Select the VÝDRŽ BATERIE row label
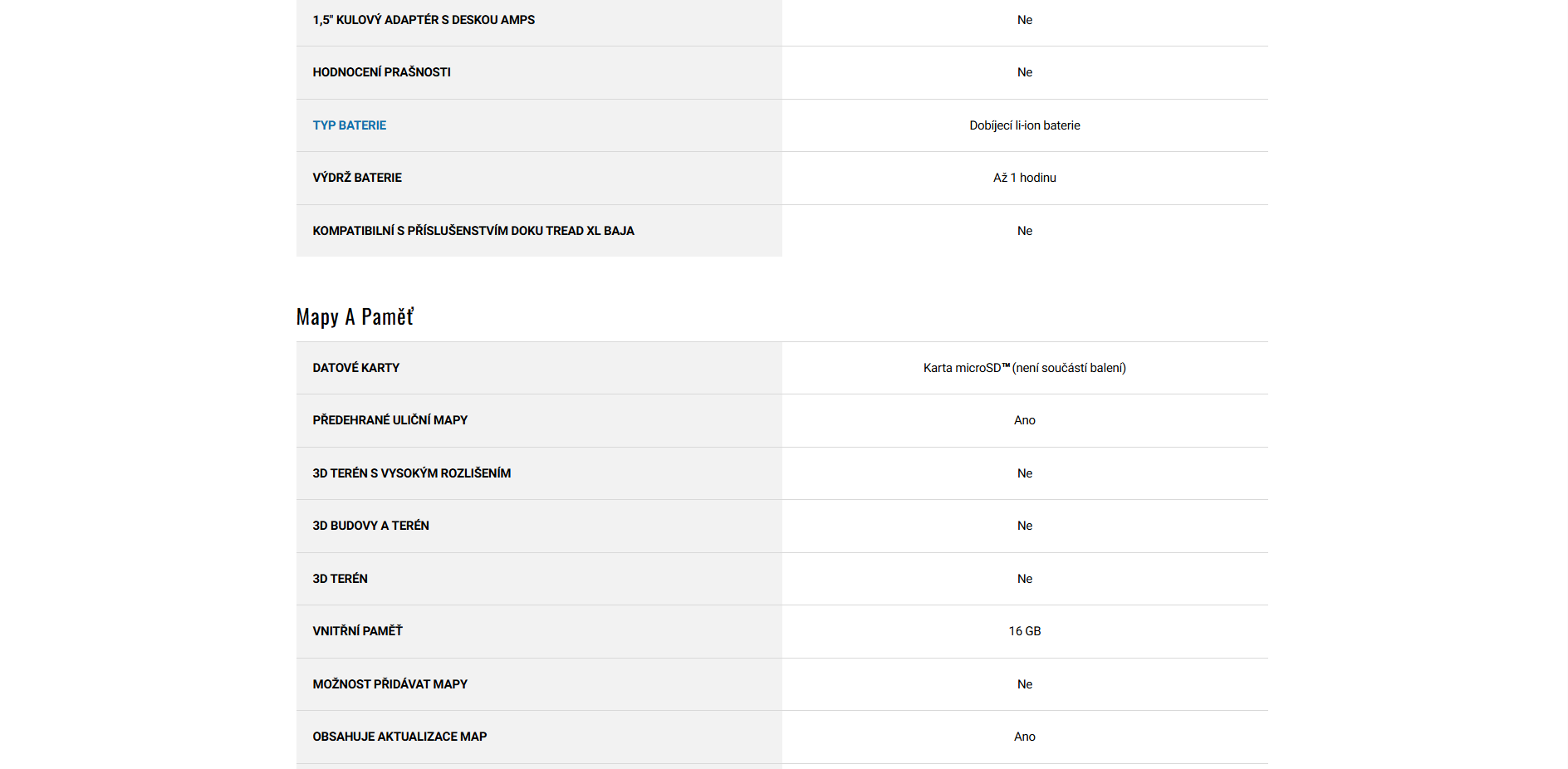The height and width of the screenshot is (769, 1568). [x=357, y=178]
